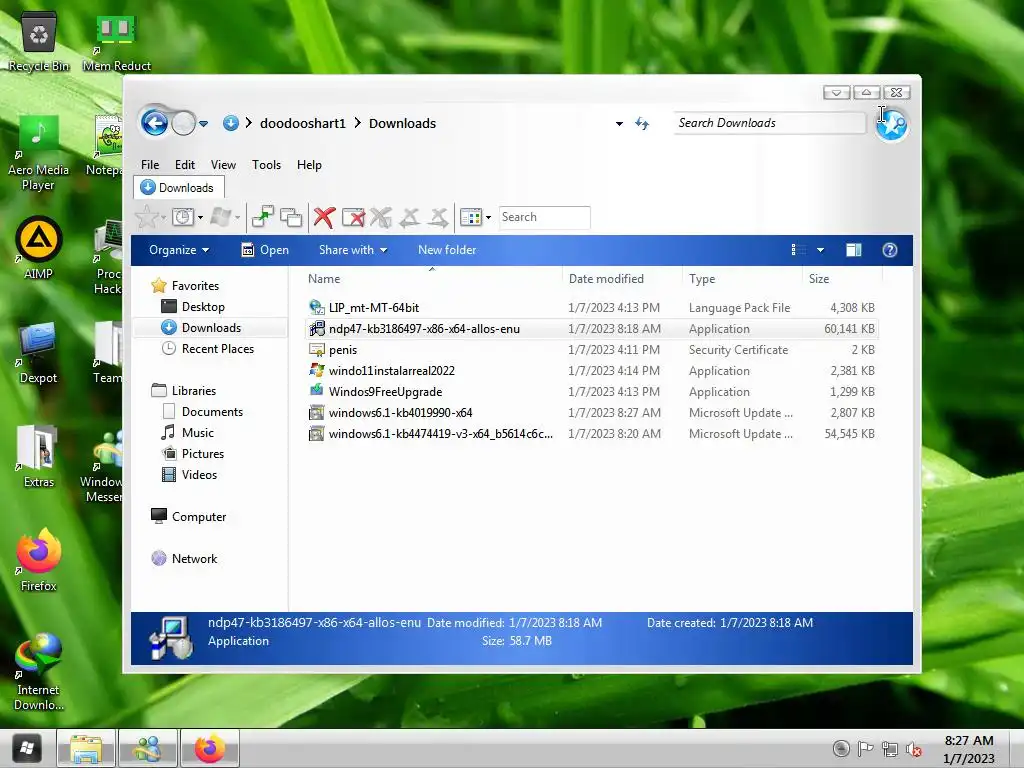The image size is (1024, 768).
Task: Click the multicolor window plugin icon
Action: (x=471, y=217)
